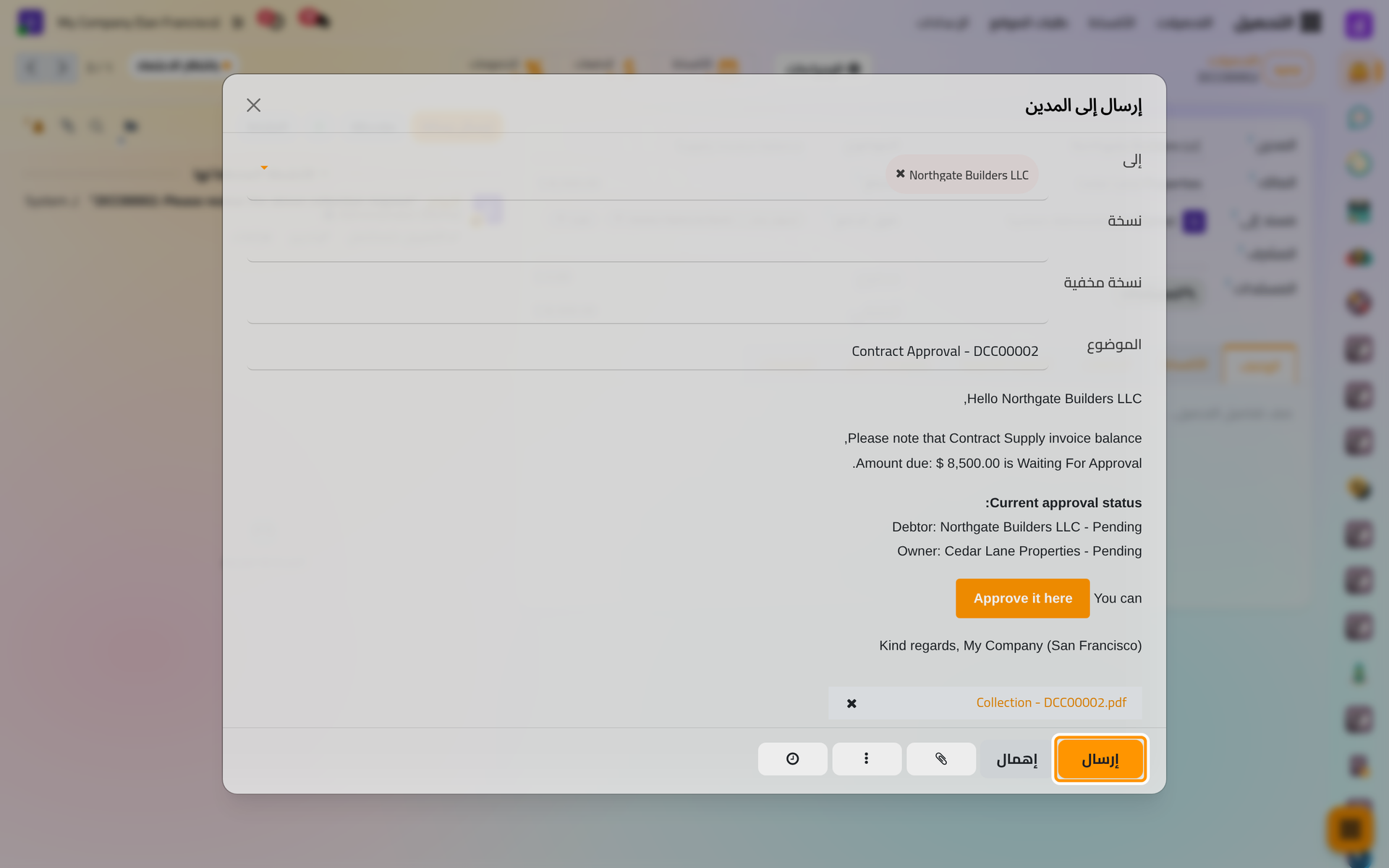Open attachment Collection - DCC00002.pdf
The width and height of the screenshot is (1389, 868).
[x=1050, y=702]
